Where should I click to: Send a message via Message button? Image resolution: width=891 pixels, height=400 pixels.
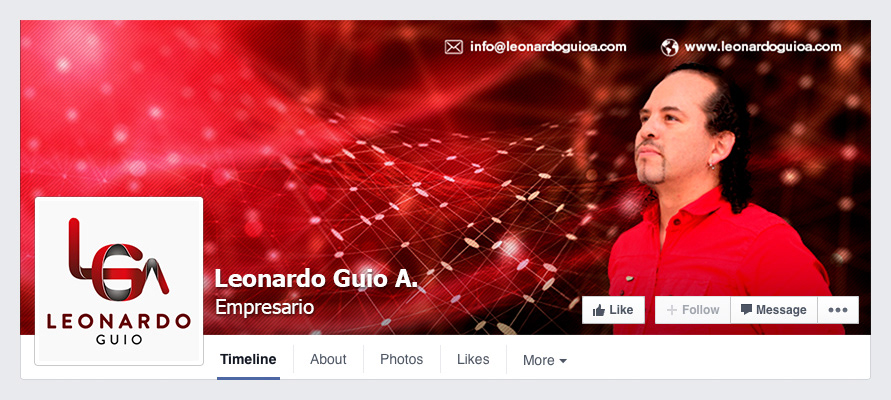(x=774, y=310)
